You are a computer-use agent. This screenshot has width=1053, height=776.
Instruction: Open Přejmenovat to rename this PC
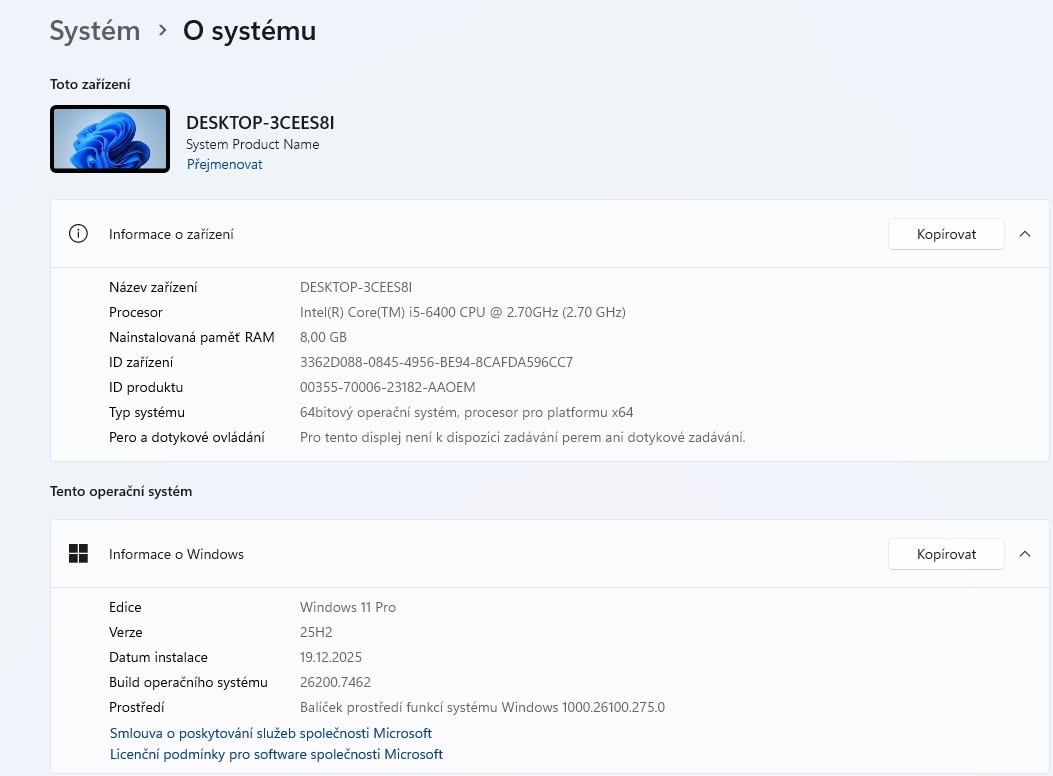pos(224,164)
